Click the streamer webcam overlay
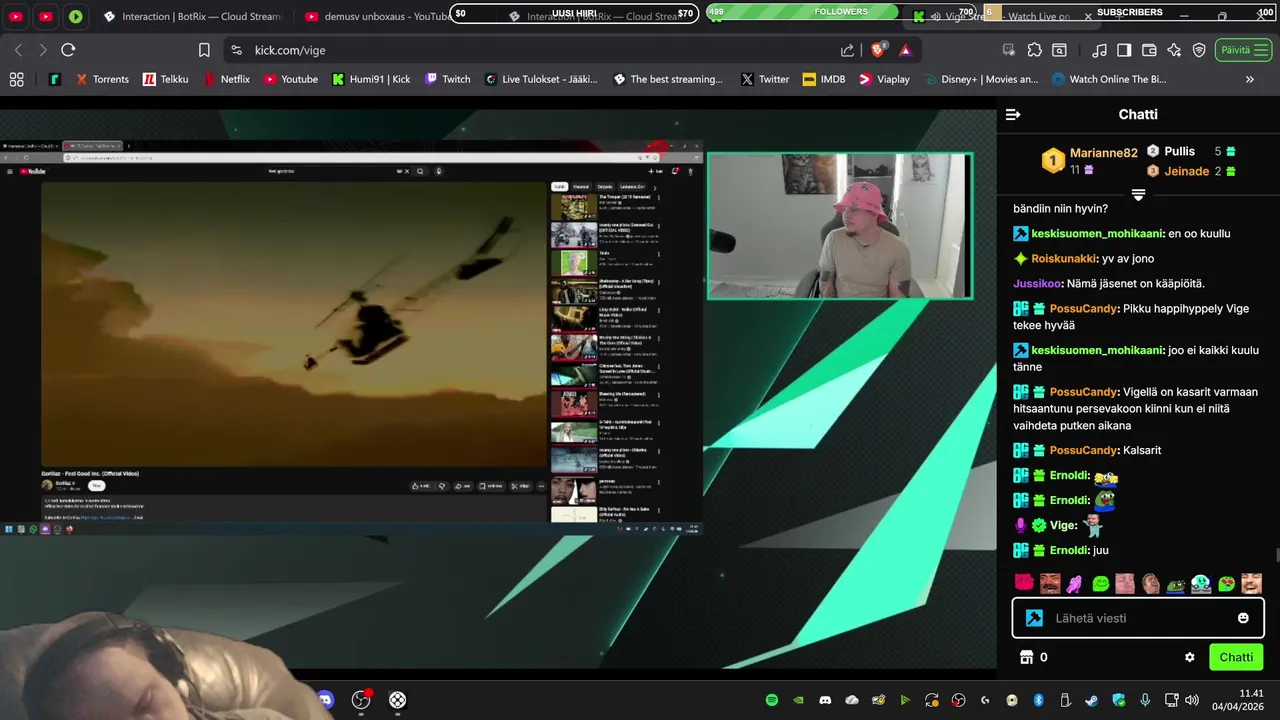The height and width of the screenshot is (720, 1280). [x=840, y=226]
